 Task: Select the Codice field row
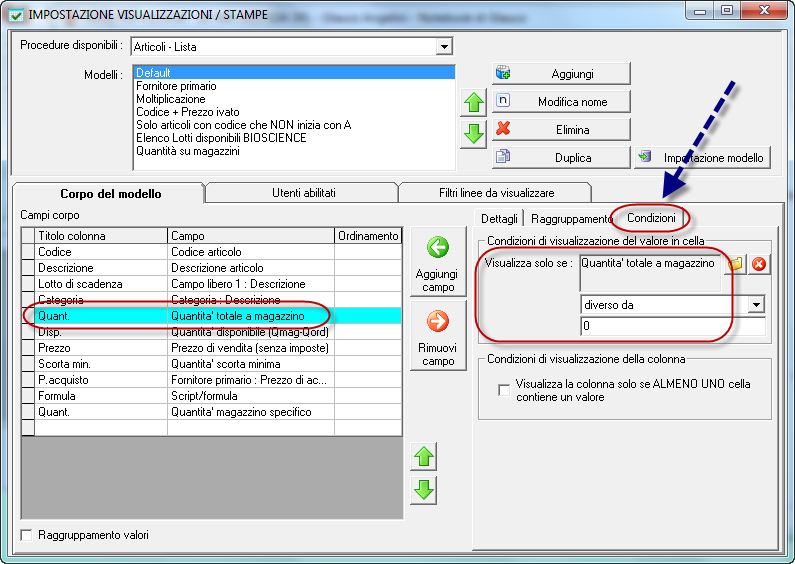pos(212,252)
